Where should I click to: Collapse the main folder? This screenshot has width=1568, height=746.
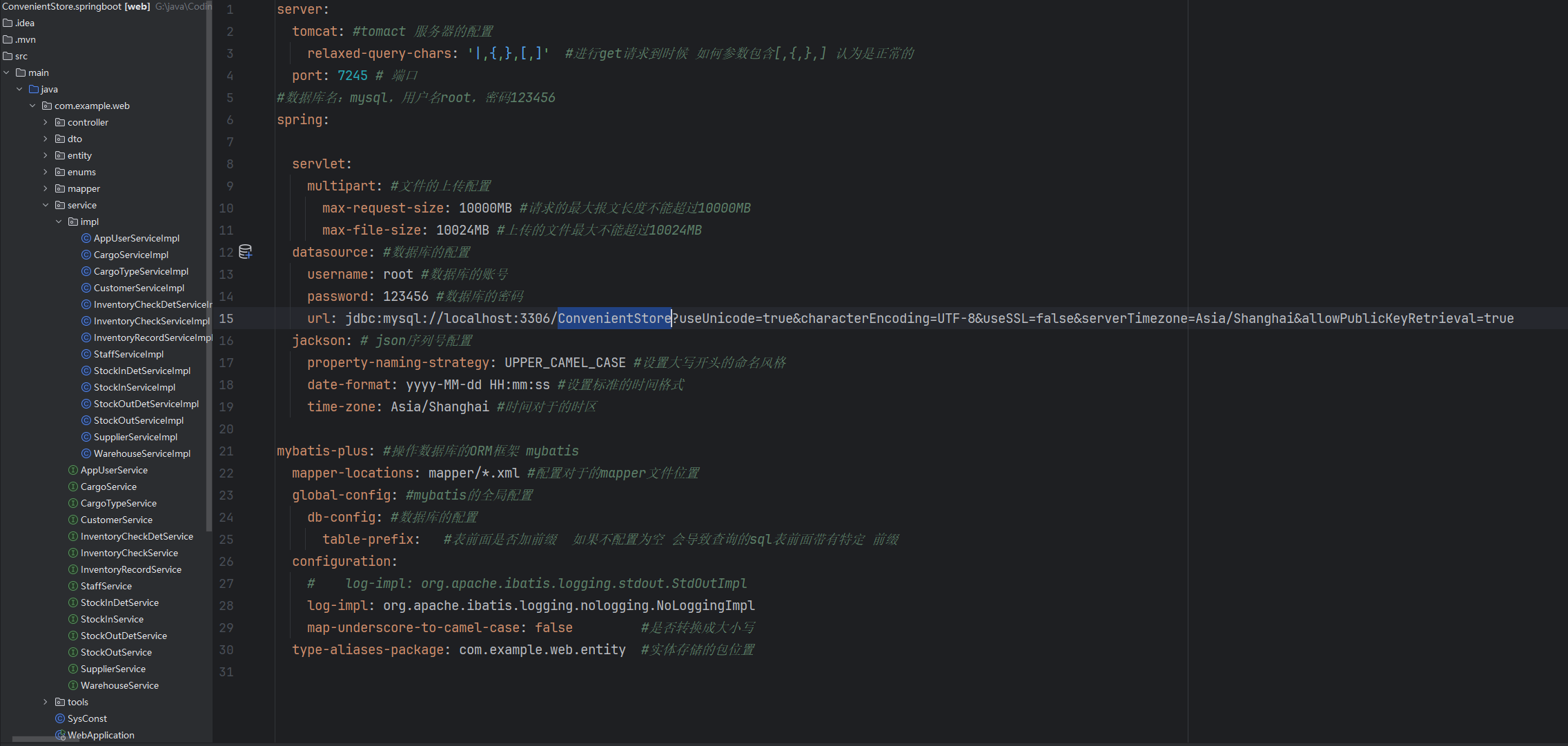(7, 72)
